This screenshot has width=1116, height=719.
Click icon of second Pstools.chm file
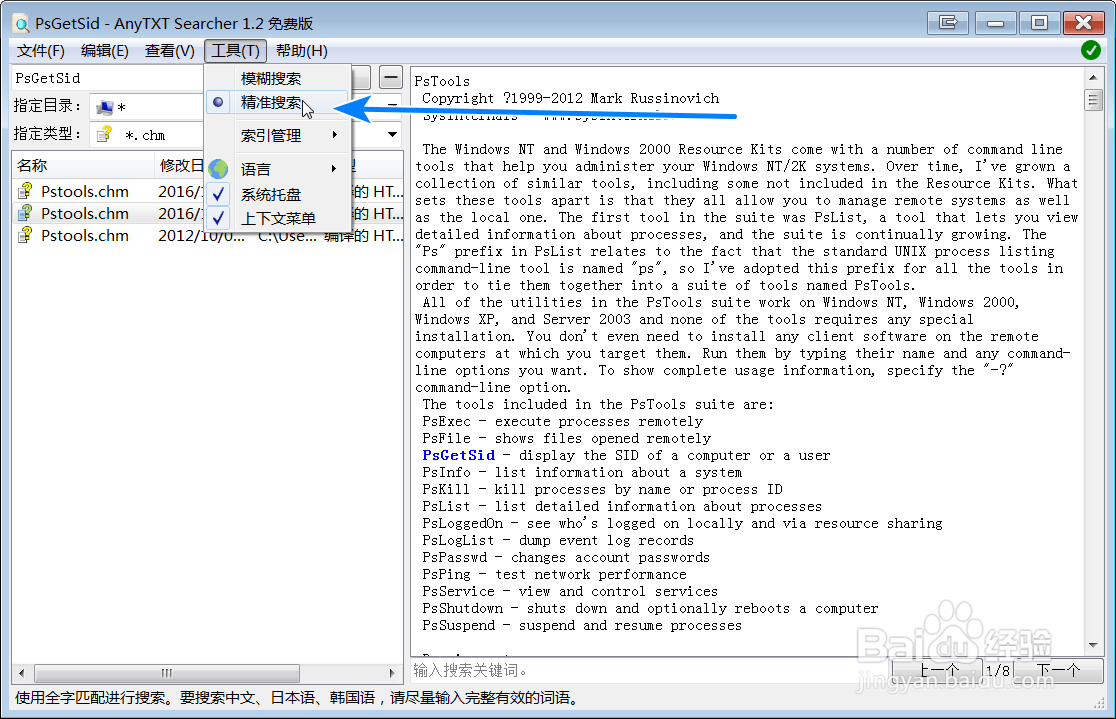click(x=26, y=213)
